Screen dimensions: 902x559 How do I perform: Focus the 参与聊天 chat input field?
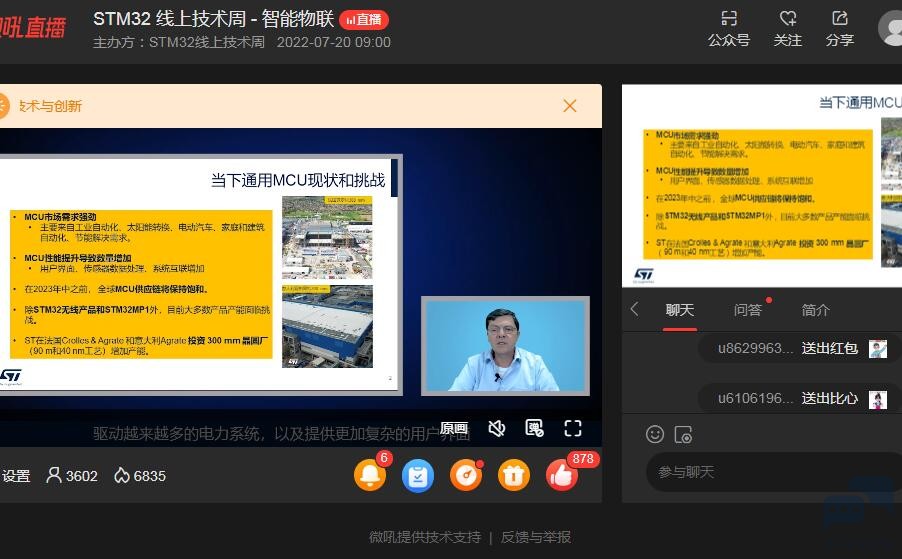(774, 472)
